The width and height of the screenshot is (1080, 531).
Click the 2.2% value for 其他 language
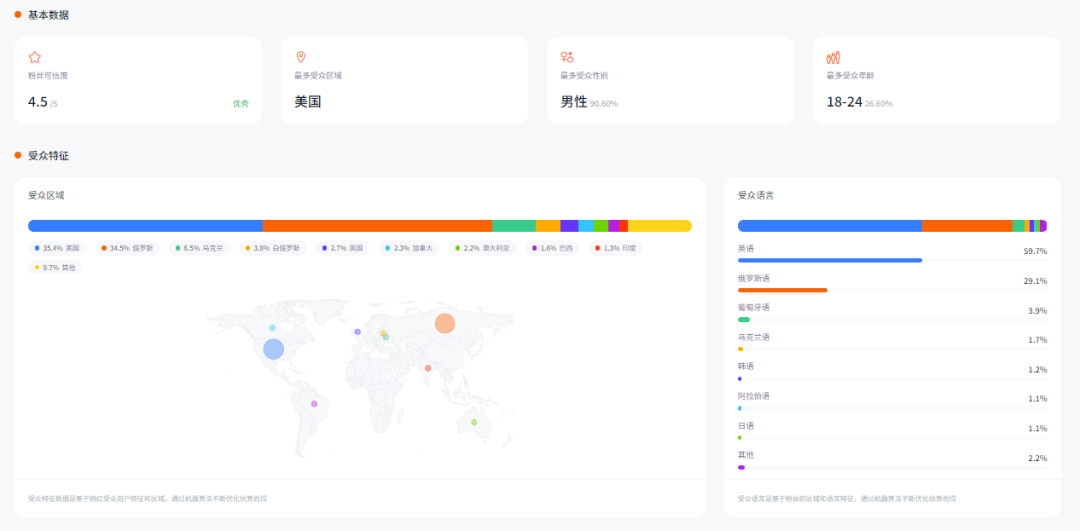tap(1037, 458)
